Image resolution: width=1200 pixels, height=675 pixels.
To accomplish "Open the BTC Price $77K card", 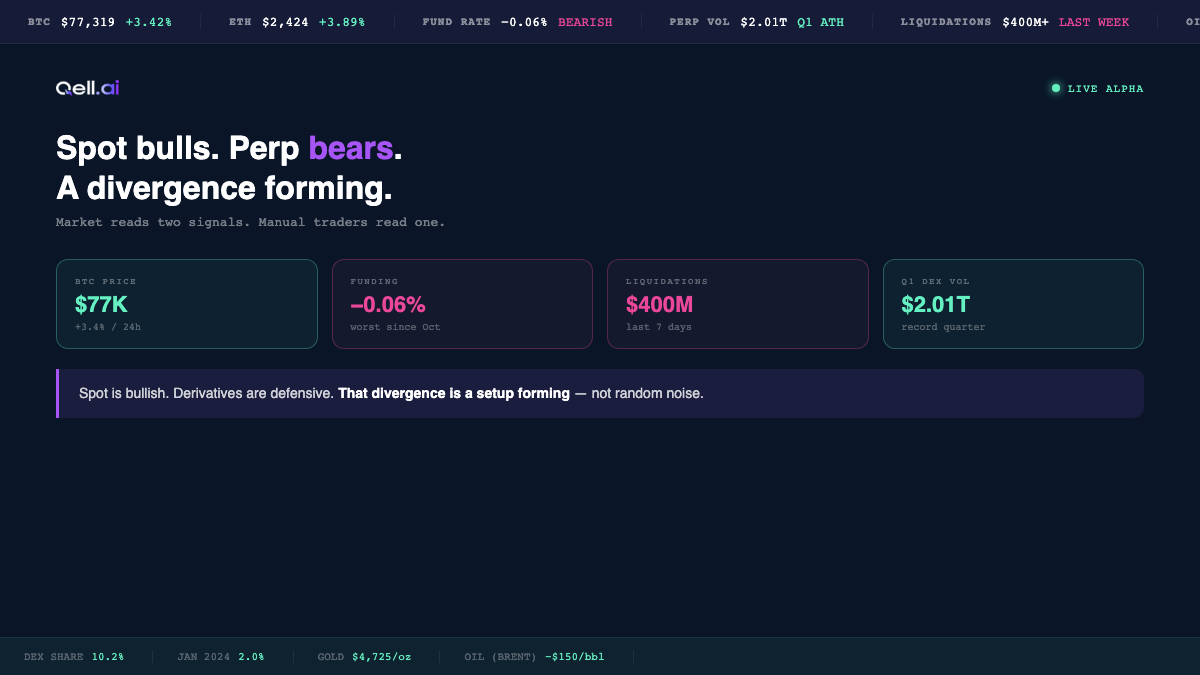I will click(187, 304).
